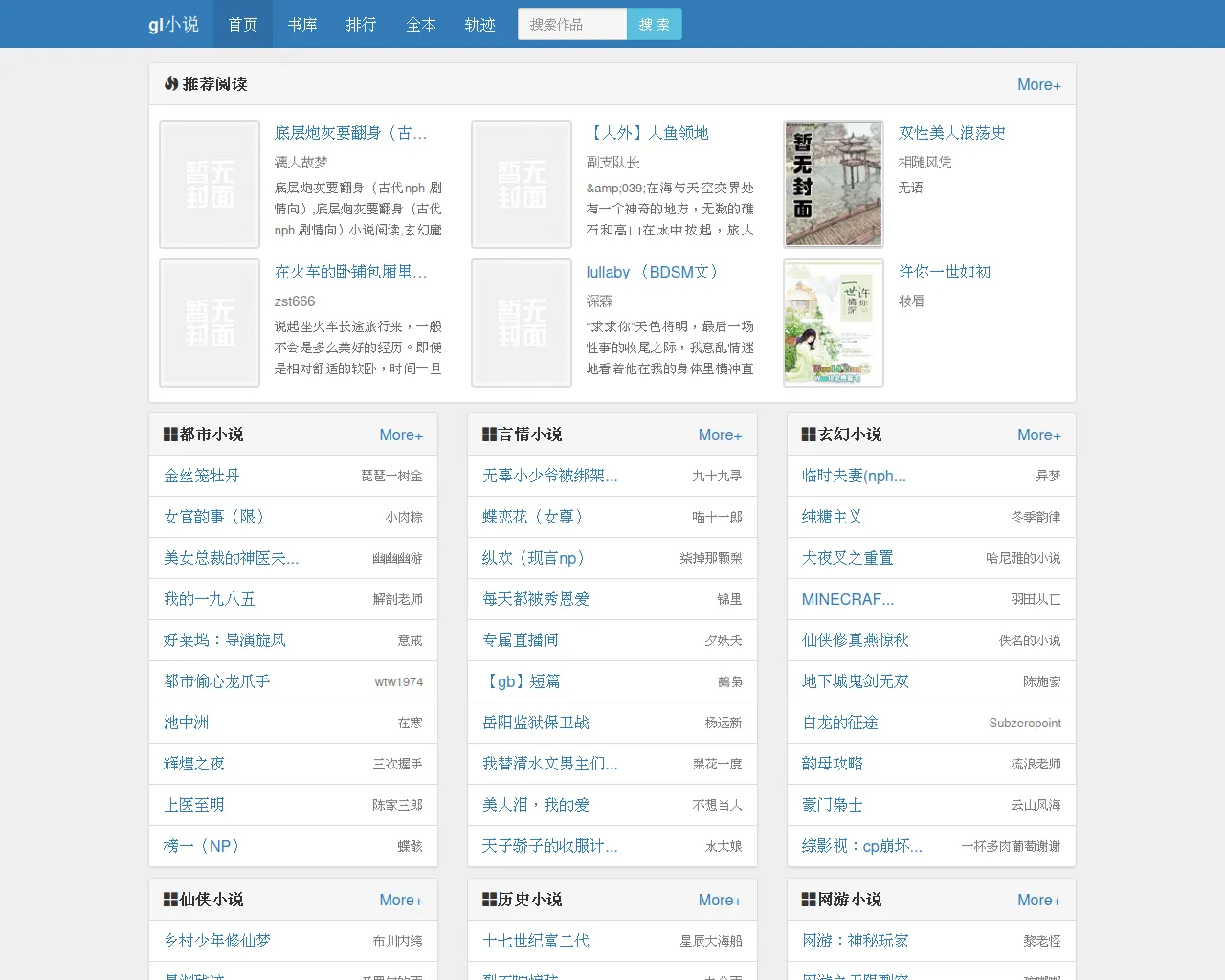Click the grid icon next to 历史小说

[489, 900]
